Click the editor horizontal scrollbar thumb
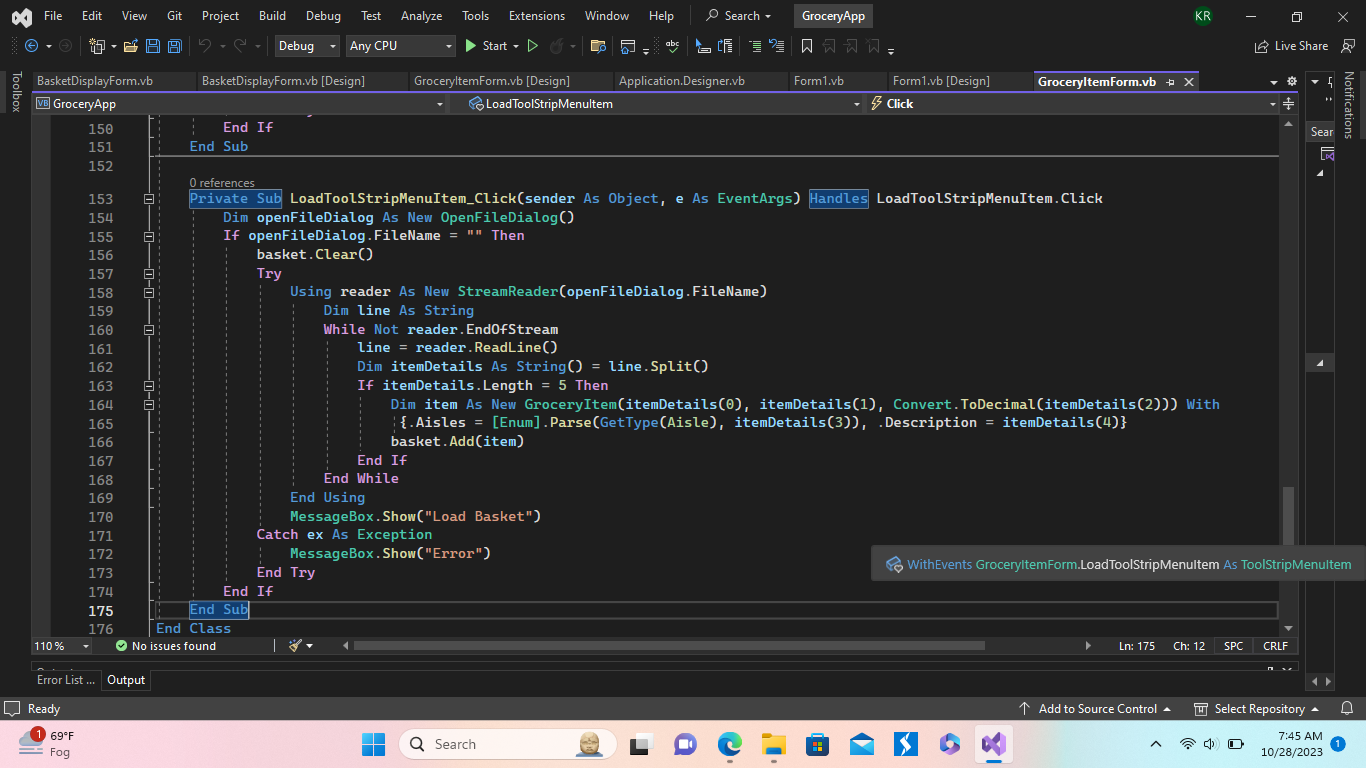Viewport: 1366px width, 768px height. [668, 646]
